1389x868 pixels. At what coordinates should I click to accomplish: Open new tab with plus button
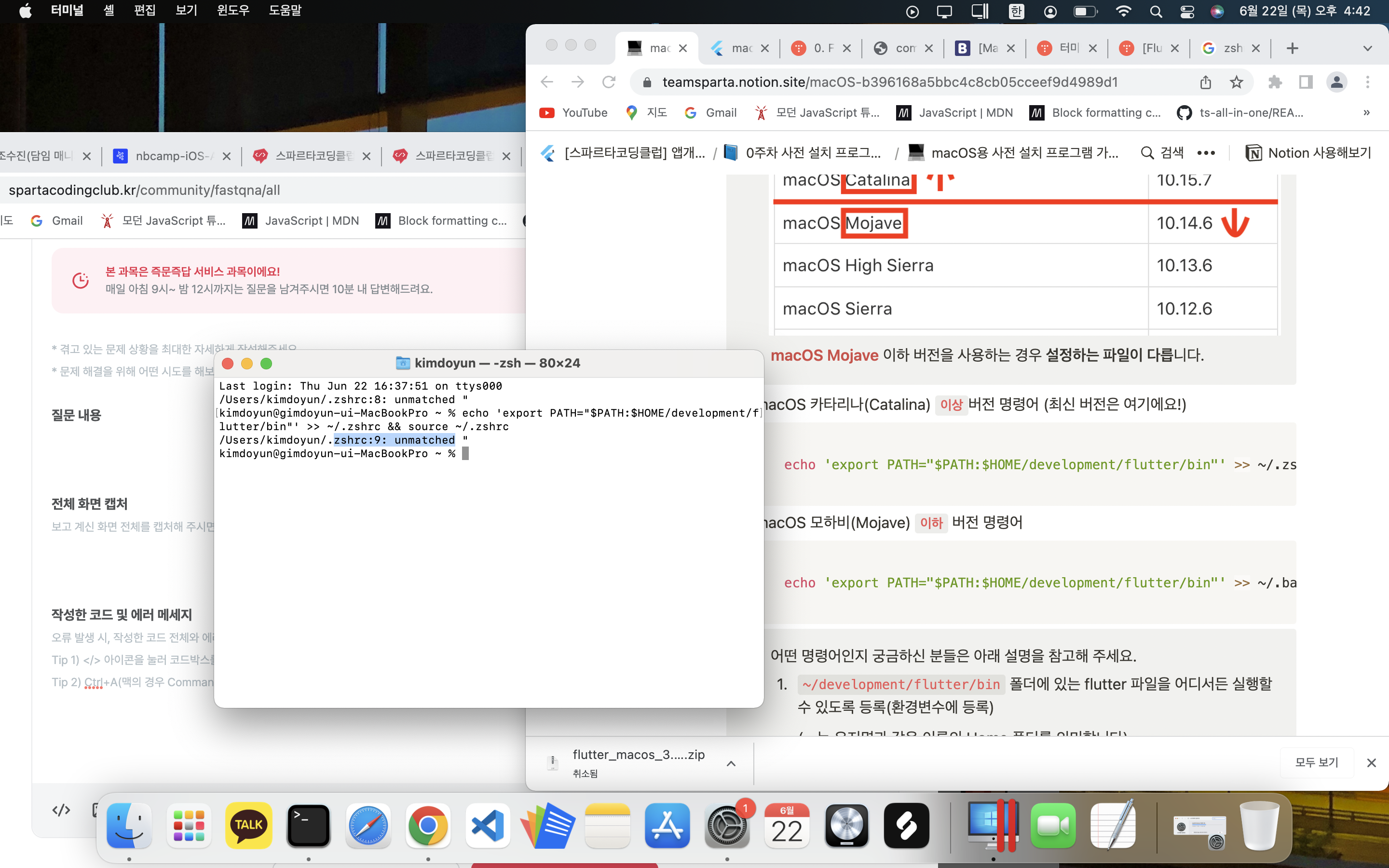point(1292,48)
